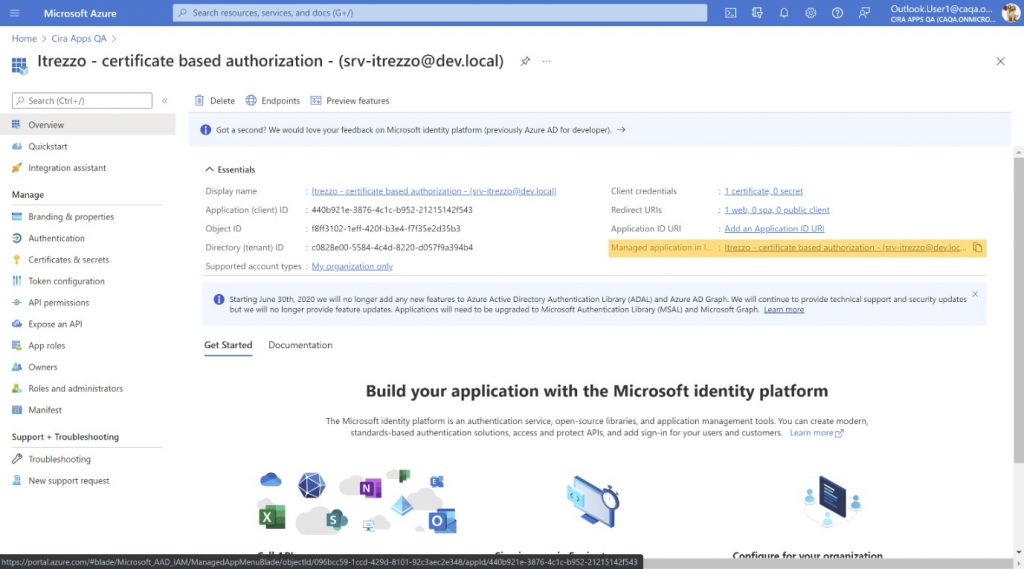Open the Help question mark icon
This screenshot has width=1024, height=569.
(837, 13)
